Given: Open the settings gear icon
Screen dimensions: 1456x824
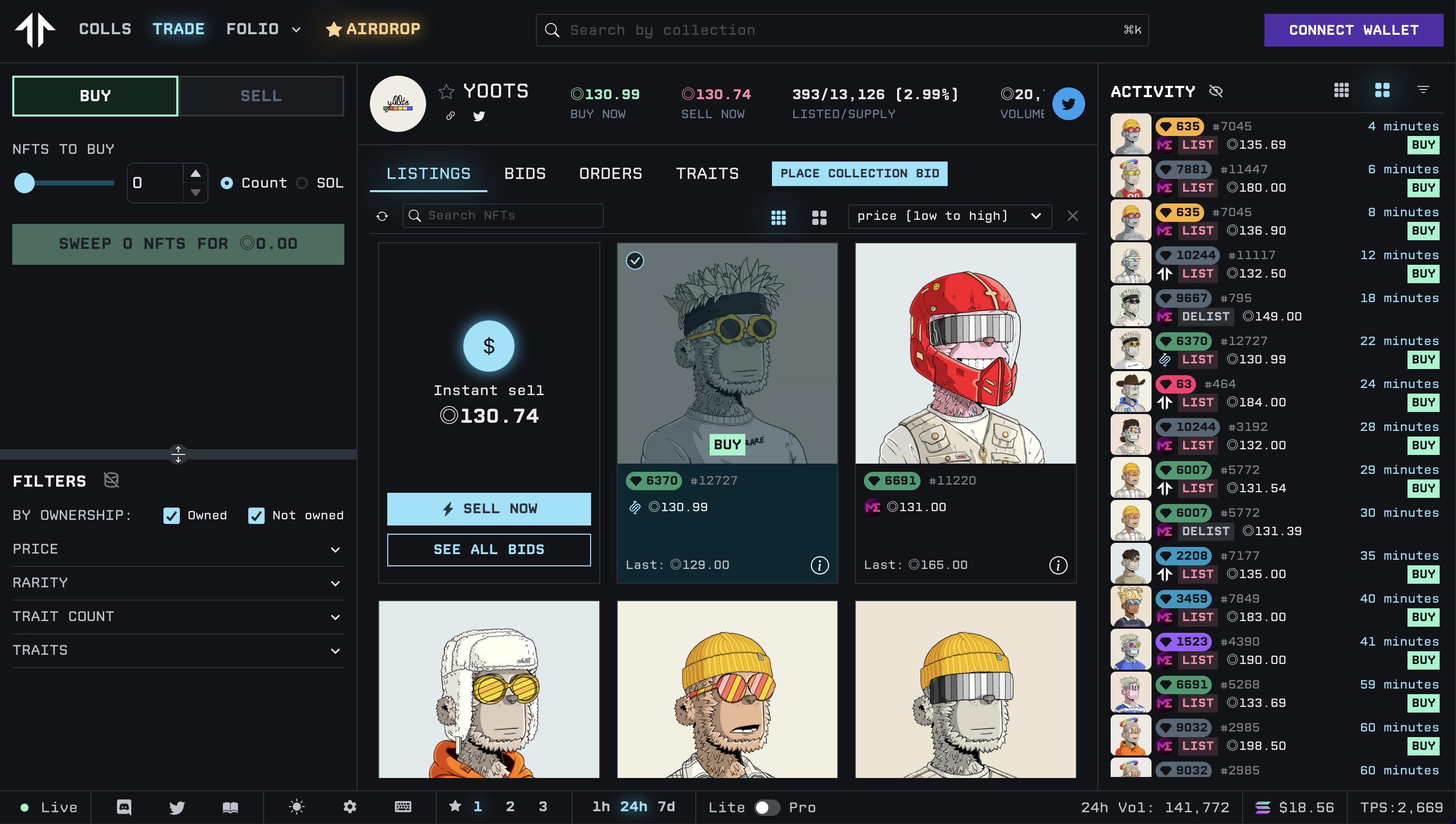Looking at the screenshot, I should point(350,807).
